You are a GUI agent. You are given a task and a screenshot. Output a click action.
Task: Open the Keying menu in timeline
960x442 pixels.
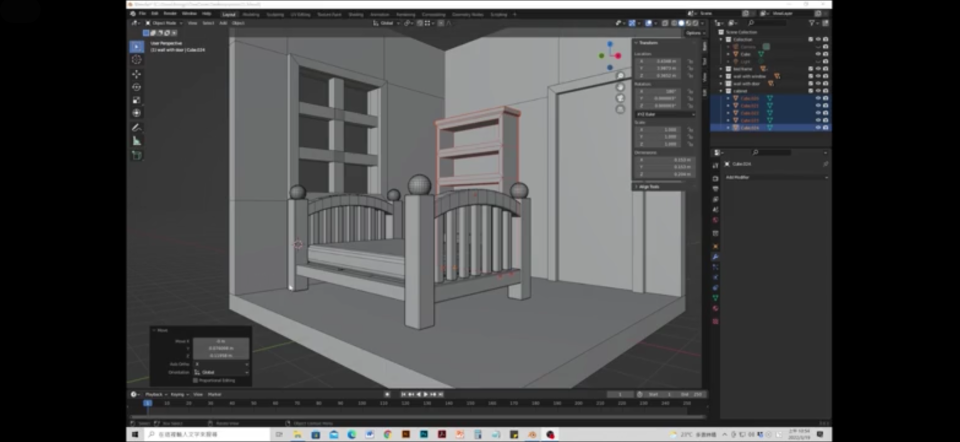coord(178,394)
